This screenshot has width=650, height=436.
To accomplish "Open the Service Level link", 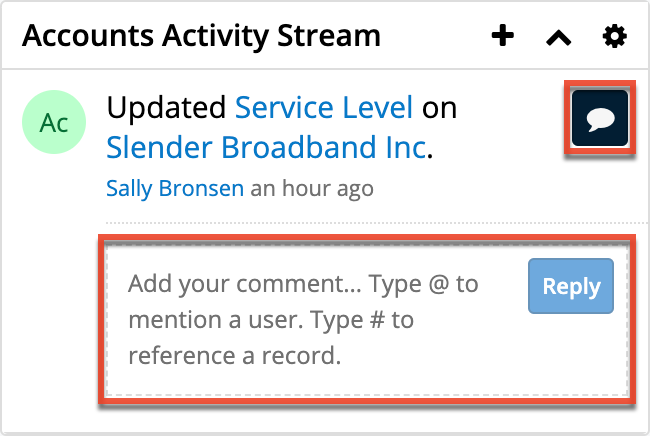I will point(324,106).
